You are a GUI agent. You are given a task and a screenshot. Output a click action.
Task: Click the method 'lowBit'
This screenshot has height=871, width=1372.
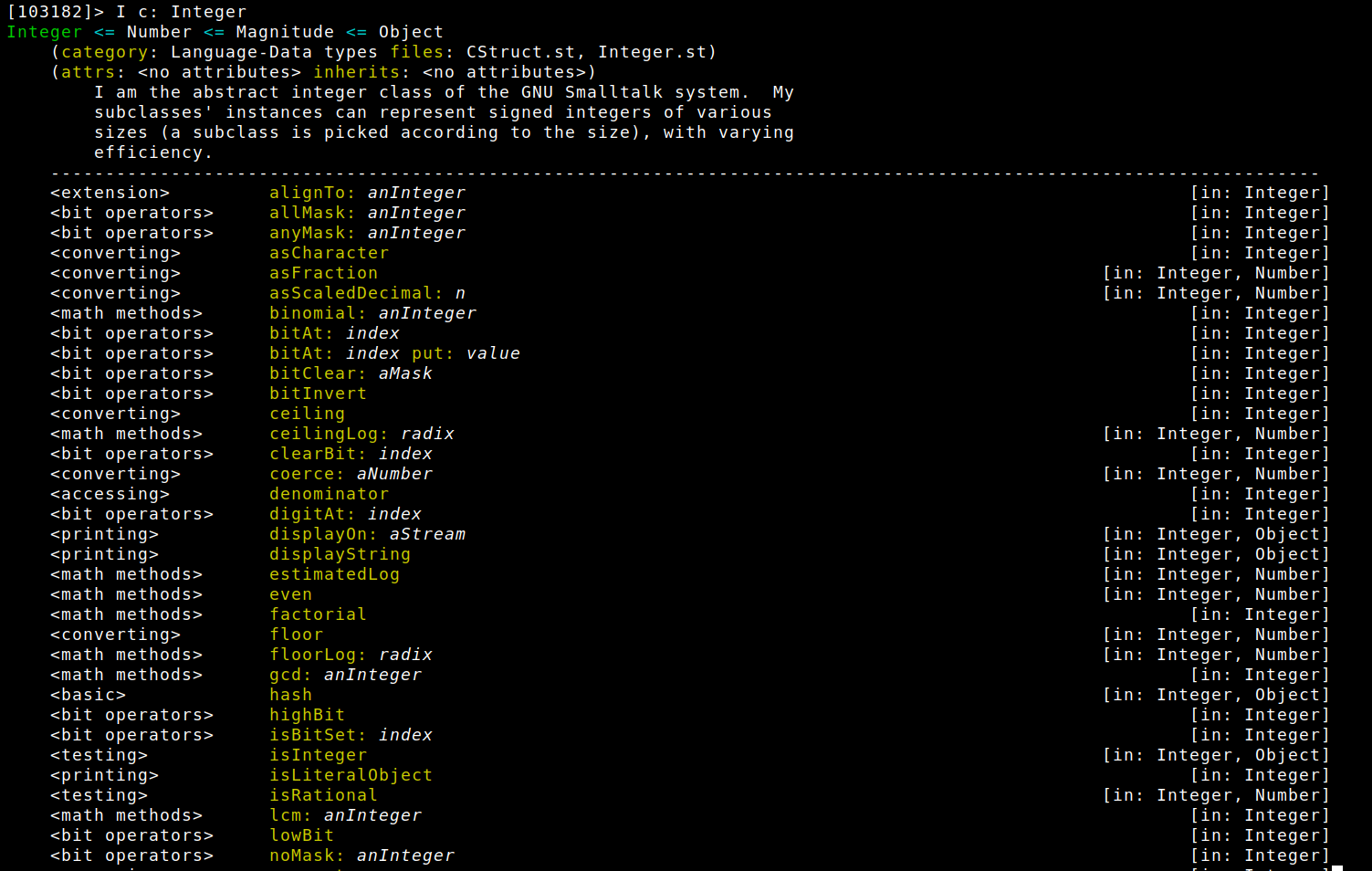(301, 835)
